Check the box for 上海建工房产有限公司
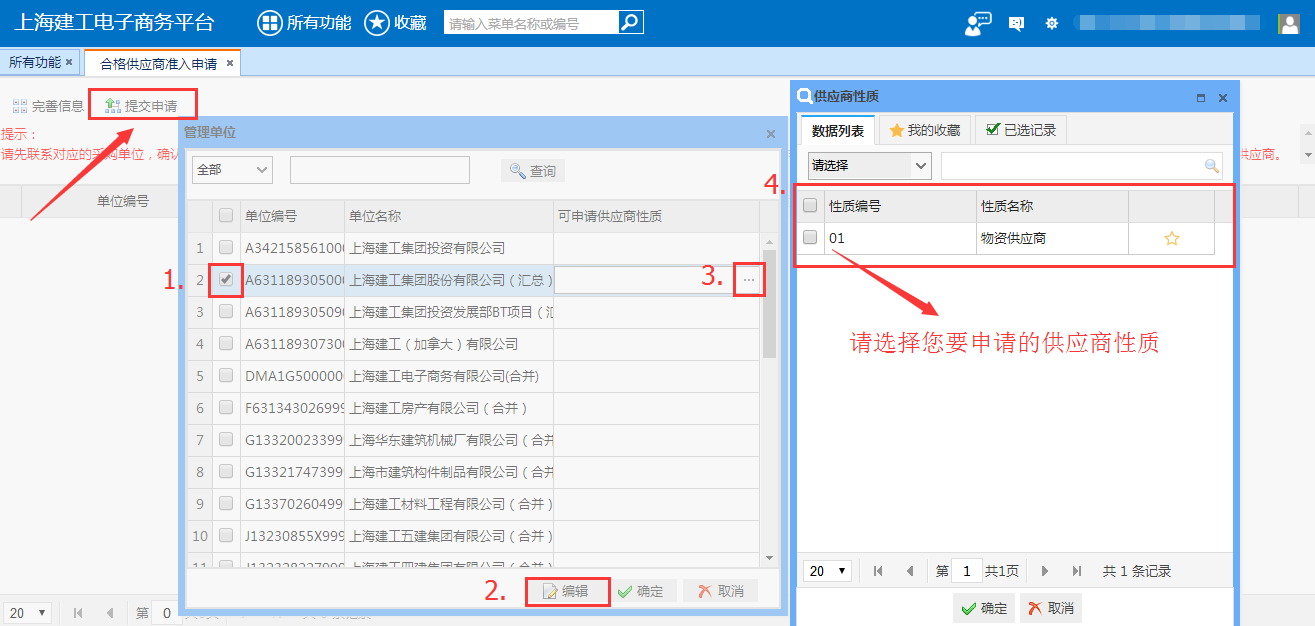1315x626 pixels. coord(226,407)
